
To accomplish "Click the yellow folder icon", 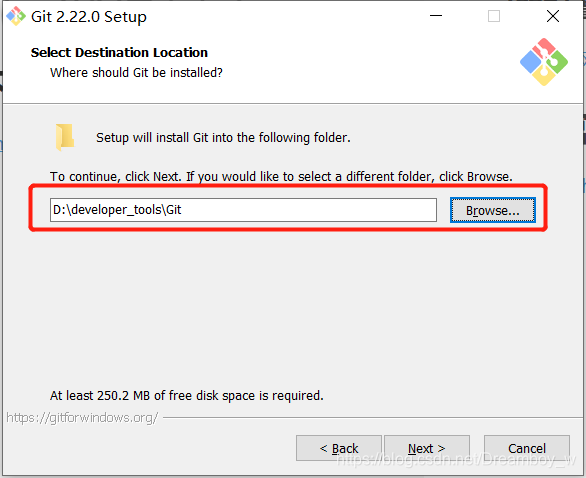I will [x=65, y=137].
